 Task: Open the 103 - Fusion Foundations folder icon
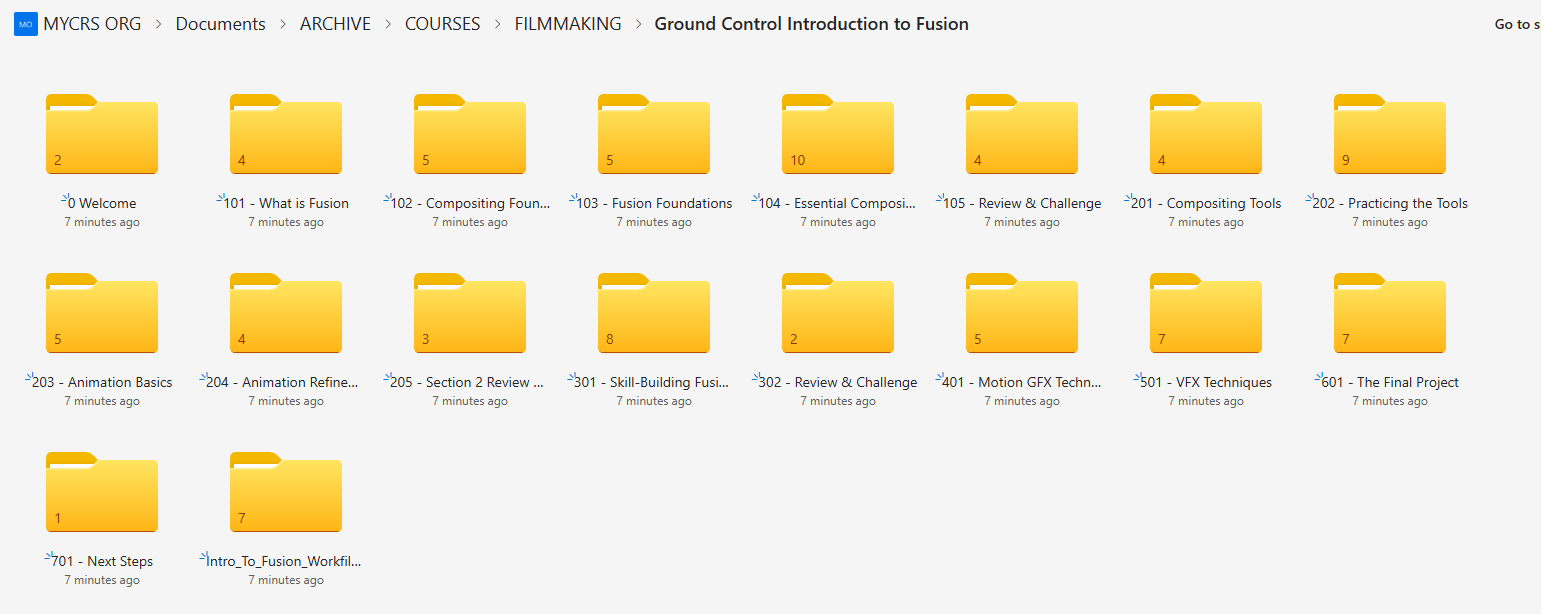point(654,135)
